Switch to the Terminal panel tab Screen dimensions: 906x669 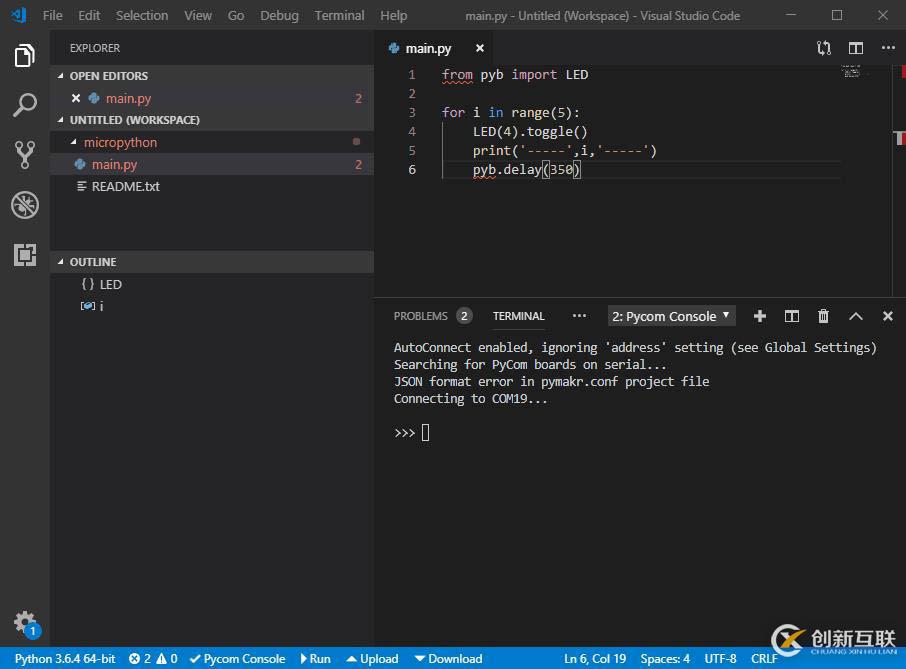518,316
